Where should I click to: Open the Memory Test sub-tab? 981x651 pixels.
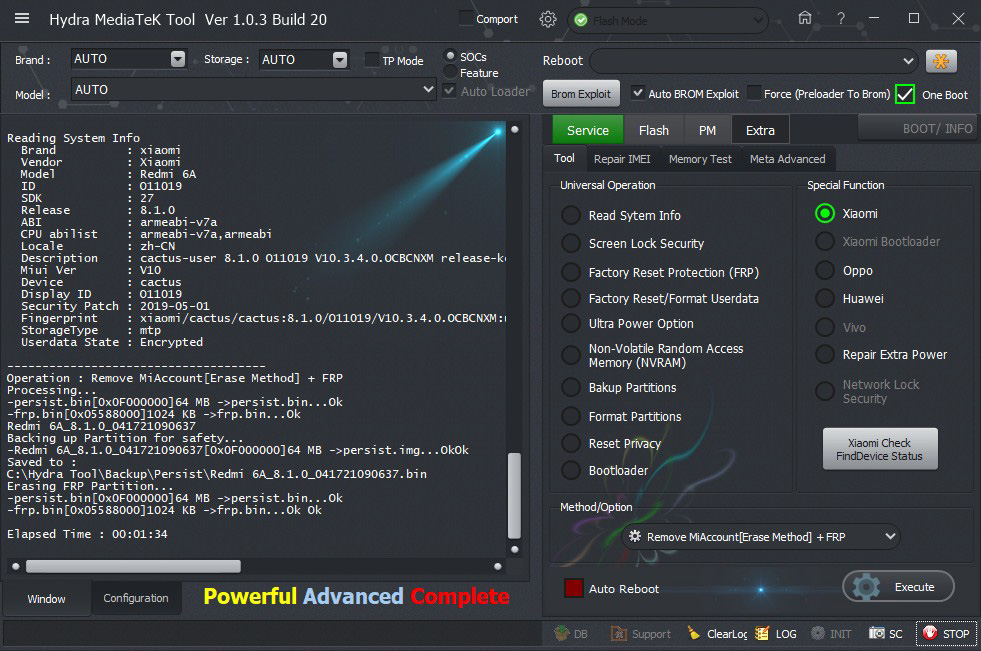[x=700, y=159]
